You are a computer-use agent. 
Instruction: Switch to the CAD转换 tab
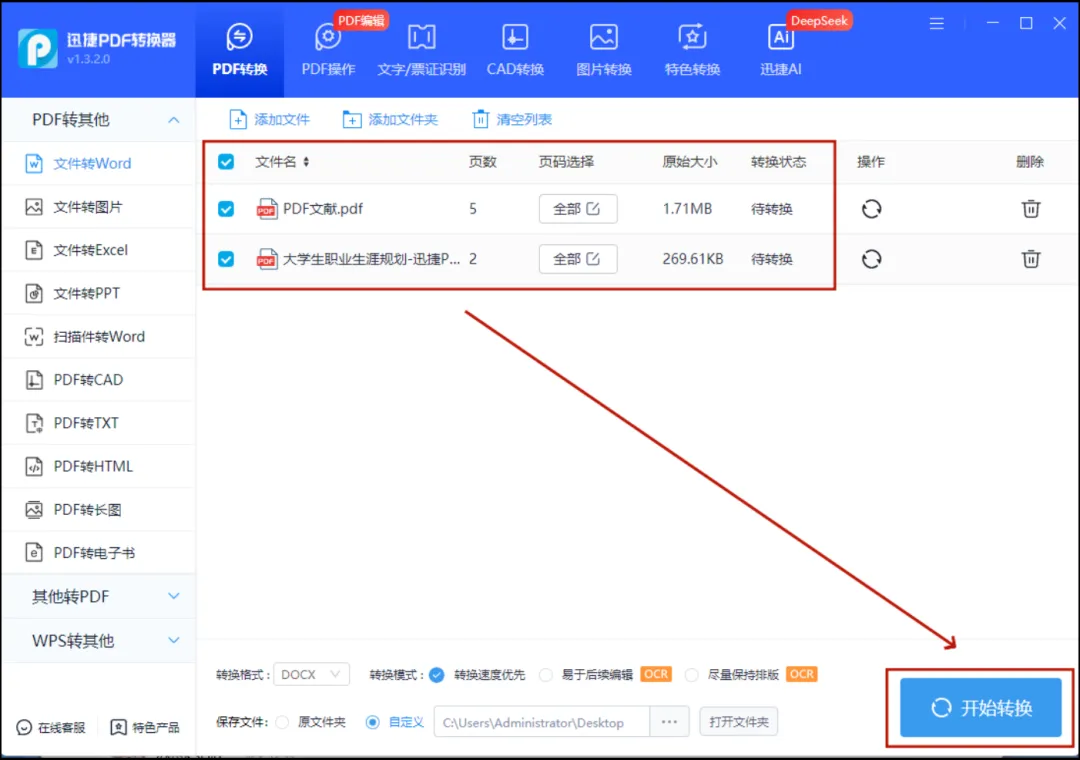[x=515, y=50]
